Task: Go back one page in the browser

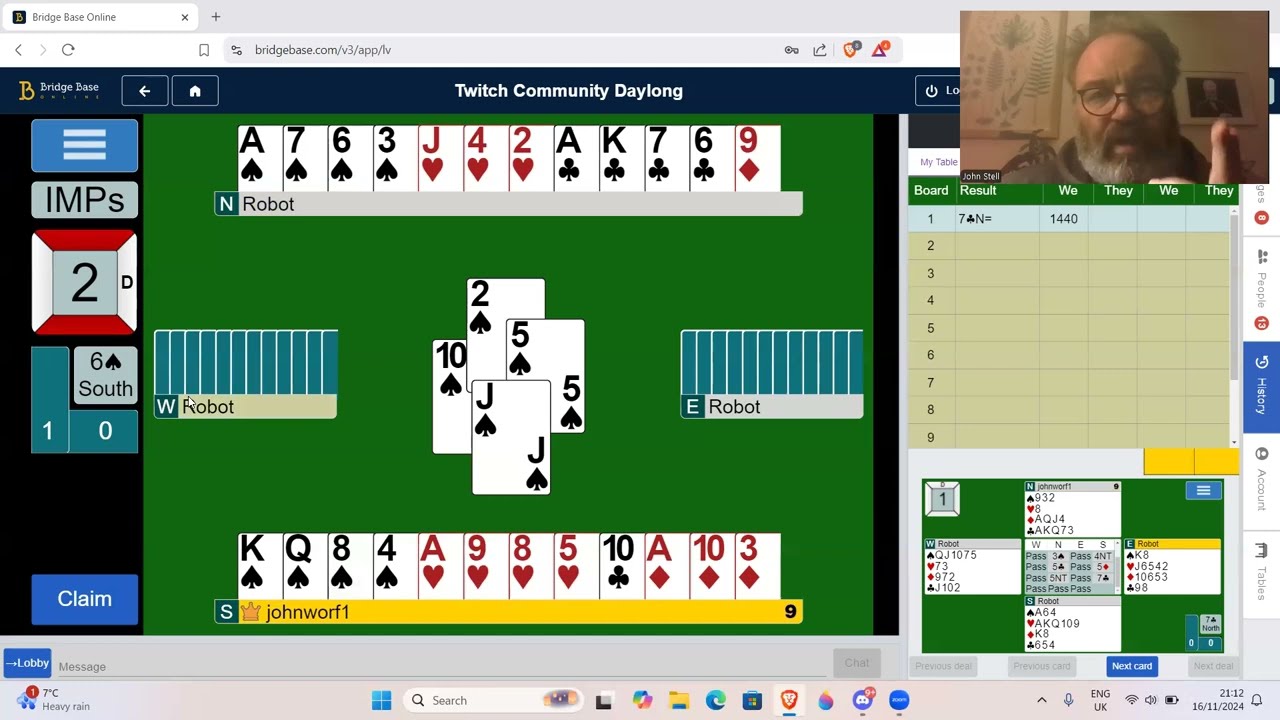Action: tap(18, 50)
